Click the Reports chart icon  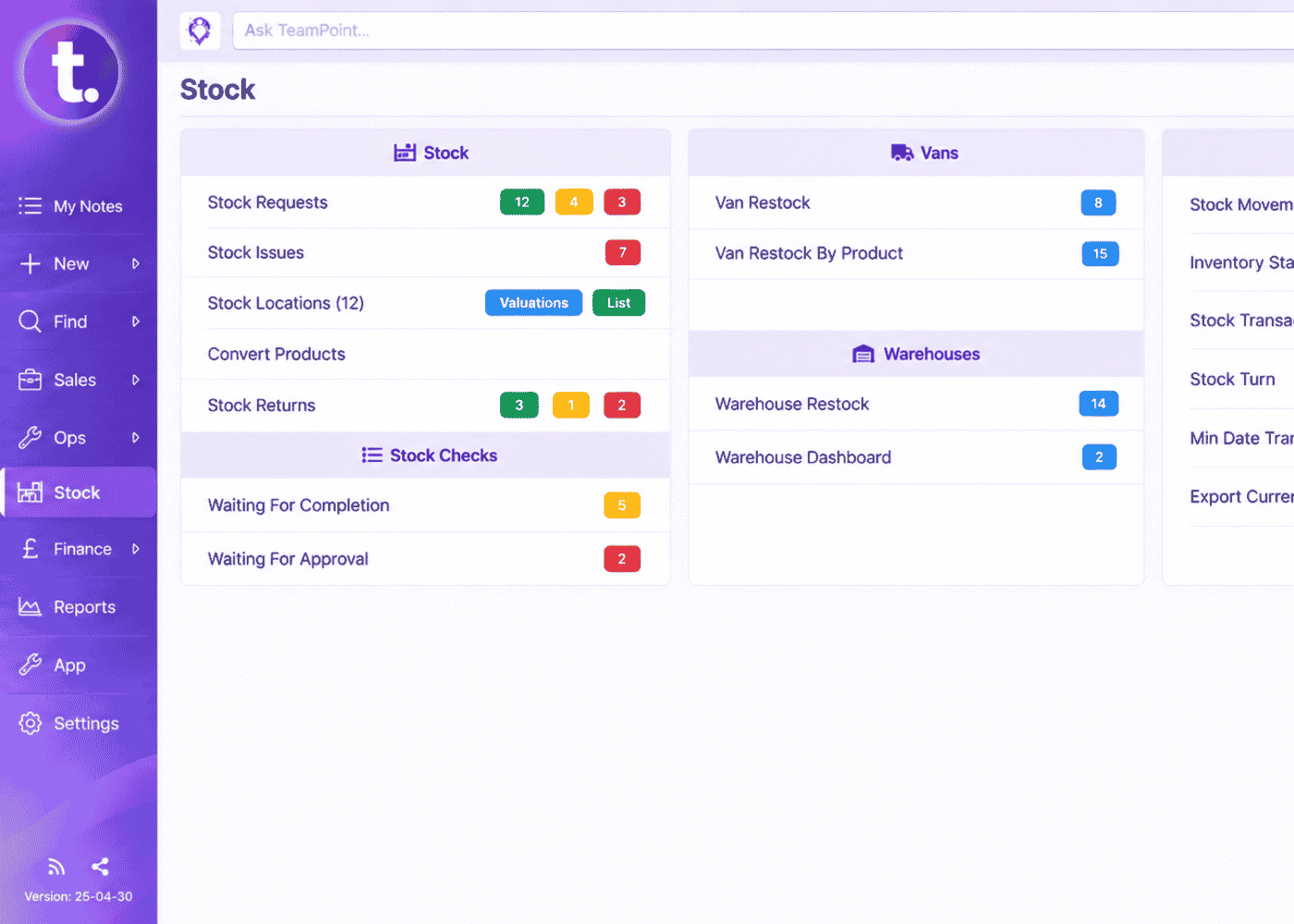pos(30,607)
